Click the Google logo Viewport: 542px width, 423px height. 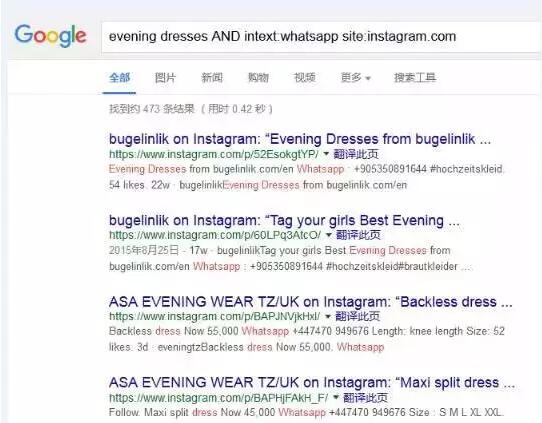coord(50,36)
